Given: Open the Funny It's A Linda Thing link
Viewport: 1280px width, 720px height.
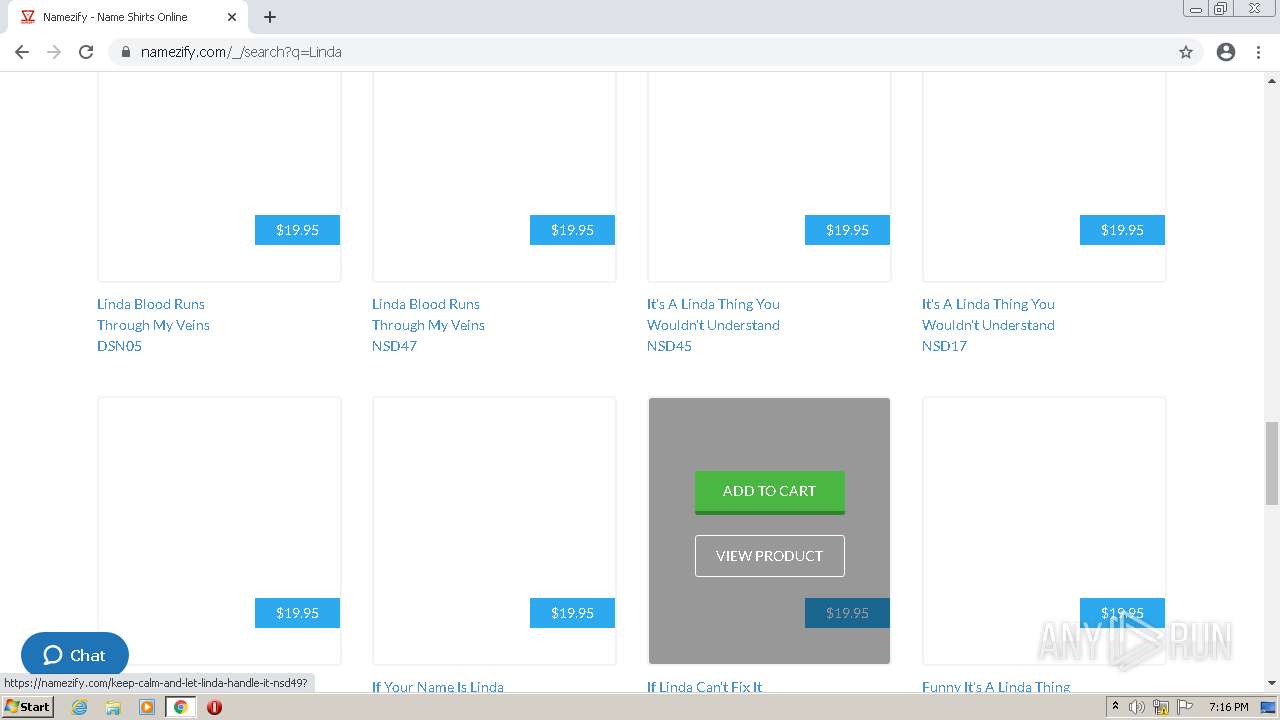Looking at the screenshot, I should (x=996, y=687).
